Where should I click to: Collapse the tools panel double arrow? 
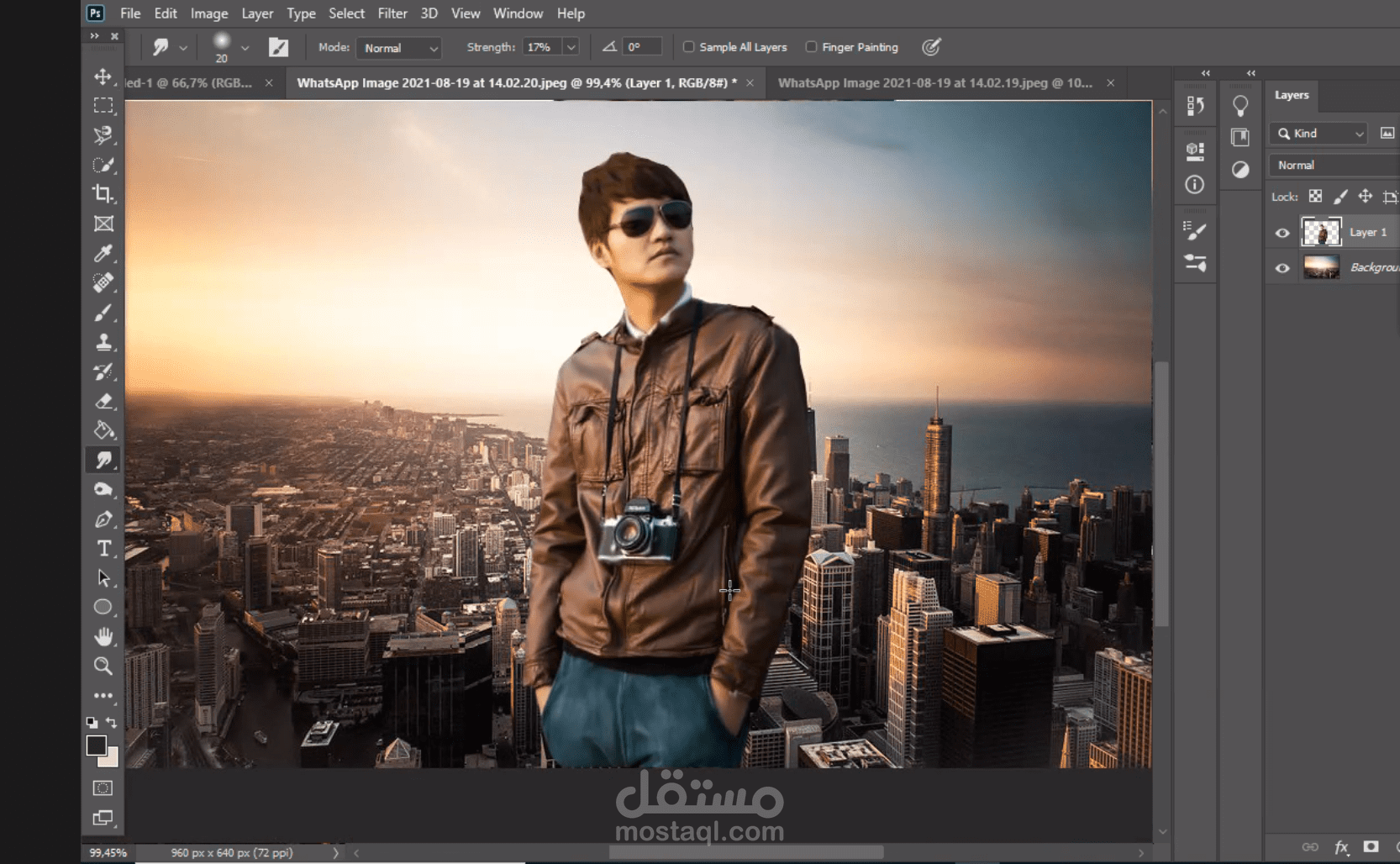tap(94, 36)
